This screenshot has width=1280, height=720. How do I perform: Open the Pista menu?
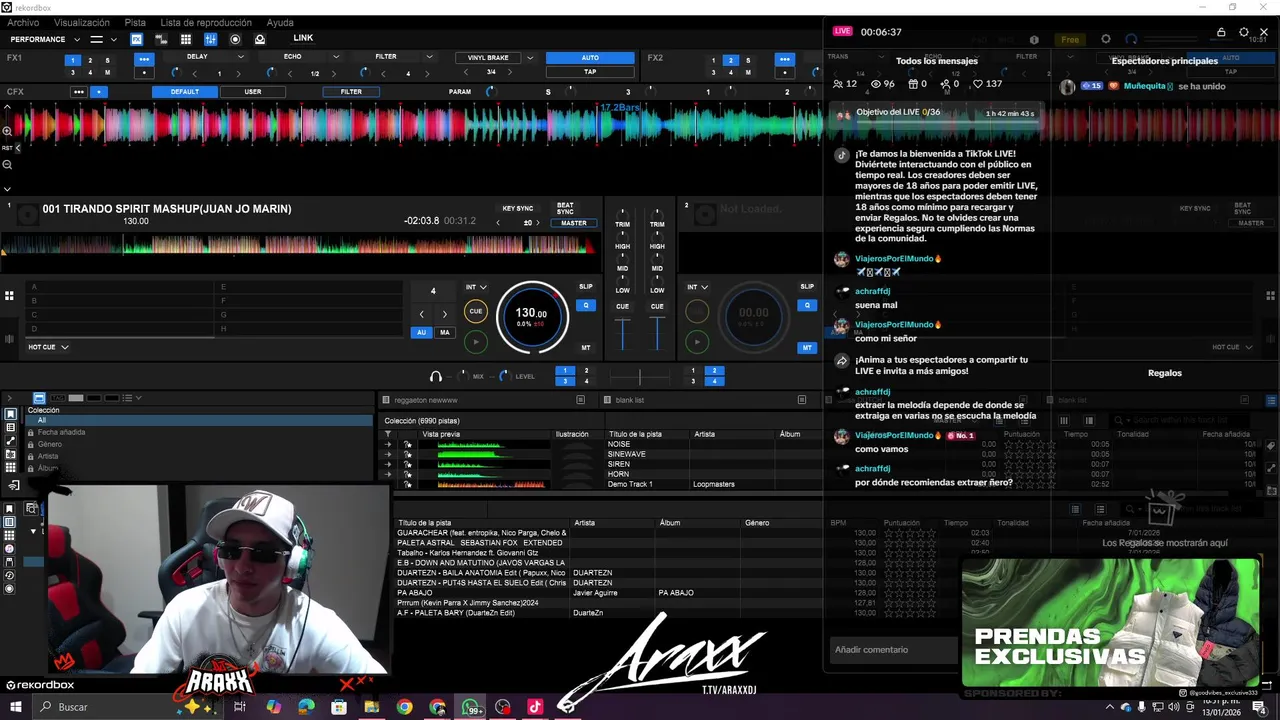(x=135, y=22)
